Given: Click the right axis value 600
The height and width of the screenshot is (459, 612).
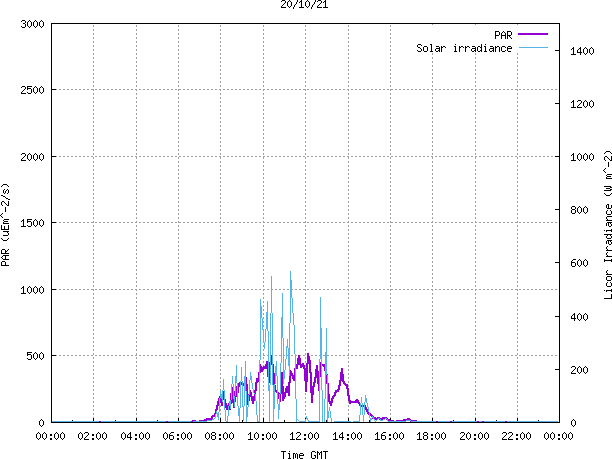Looking at the screenshot, I should click(579, 263).
